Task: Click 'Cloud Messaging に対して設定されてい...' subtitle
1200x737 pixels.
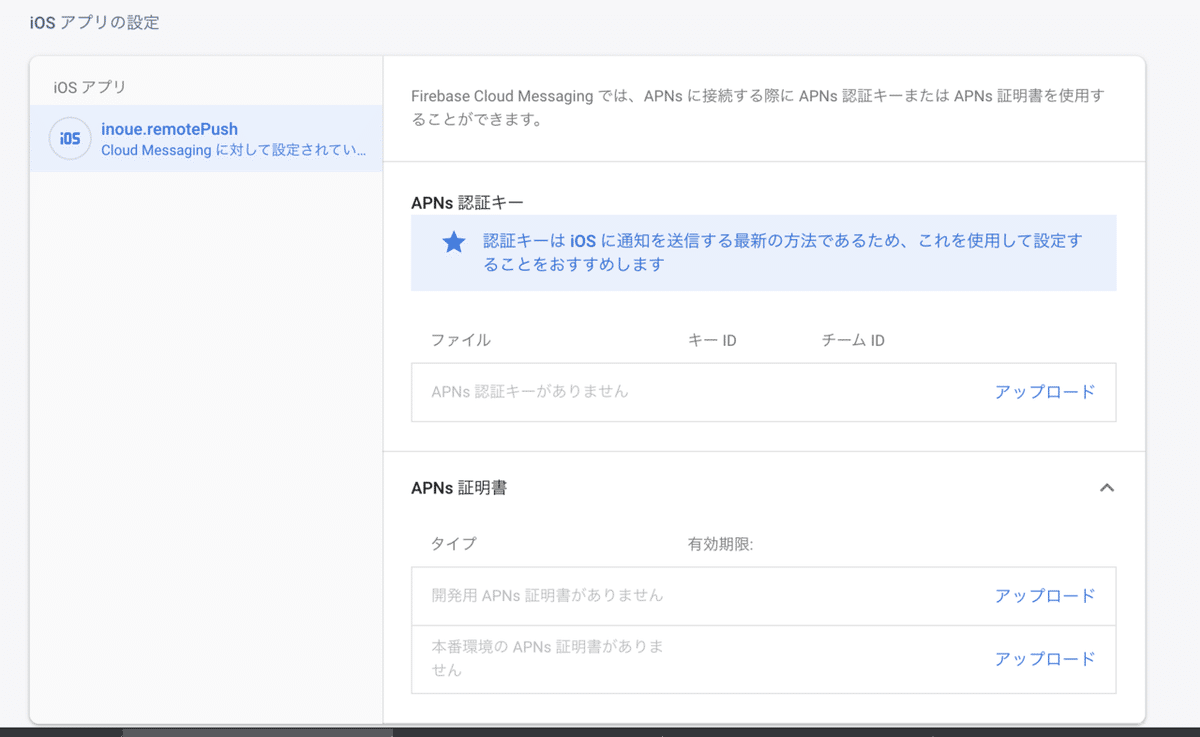Action: coord(233,151)
